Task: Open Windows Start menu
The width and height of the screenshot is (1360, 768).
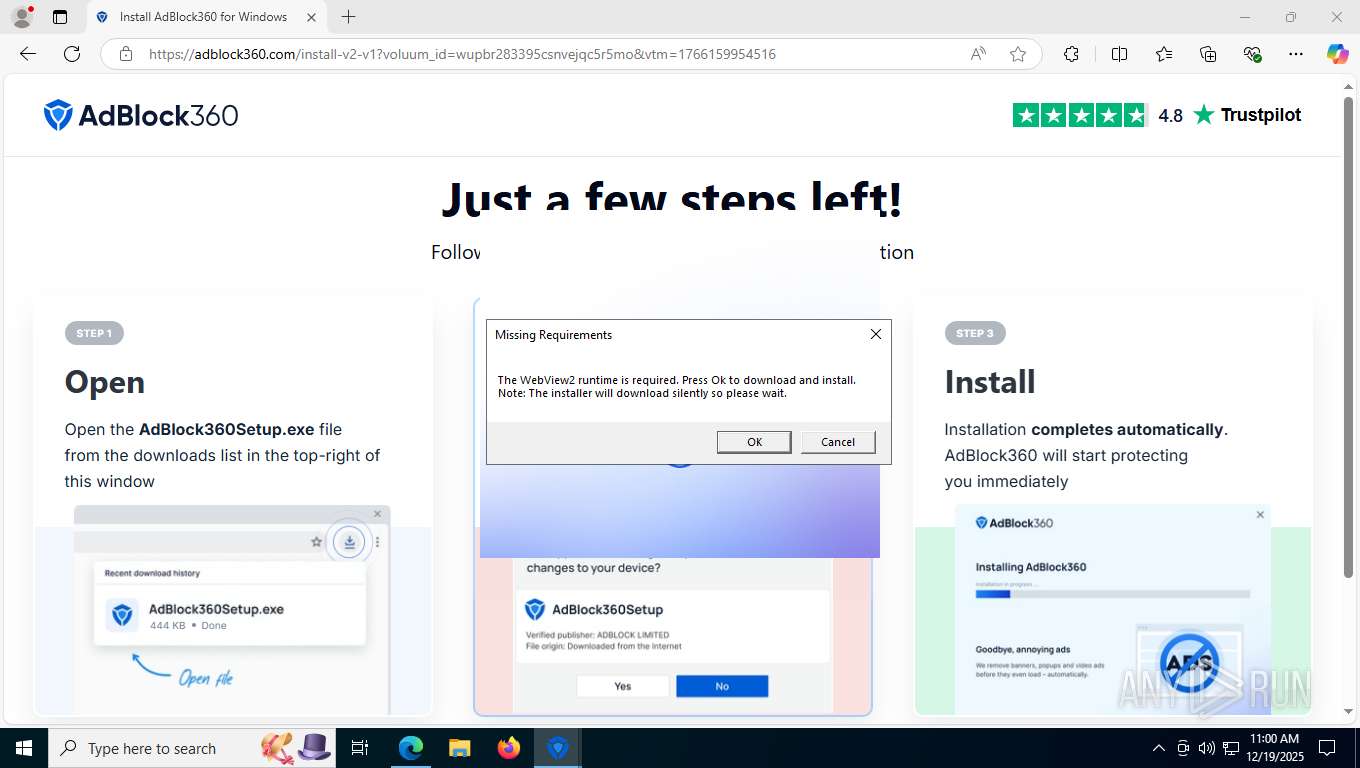Action: click(x=23, y=748)
